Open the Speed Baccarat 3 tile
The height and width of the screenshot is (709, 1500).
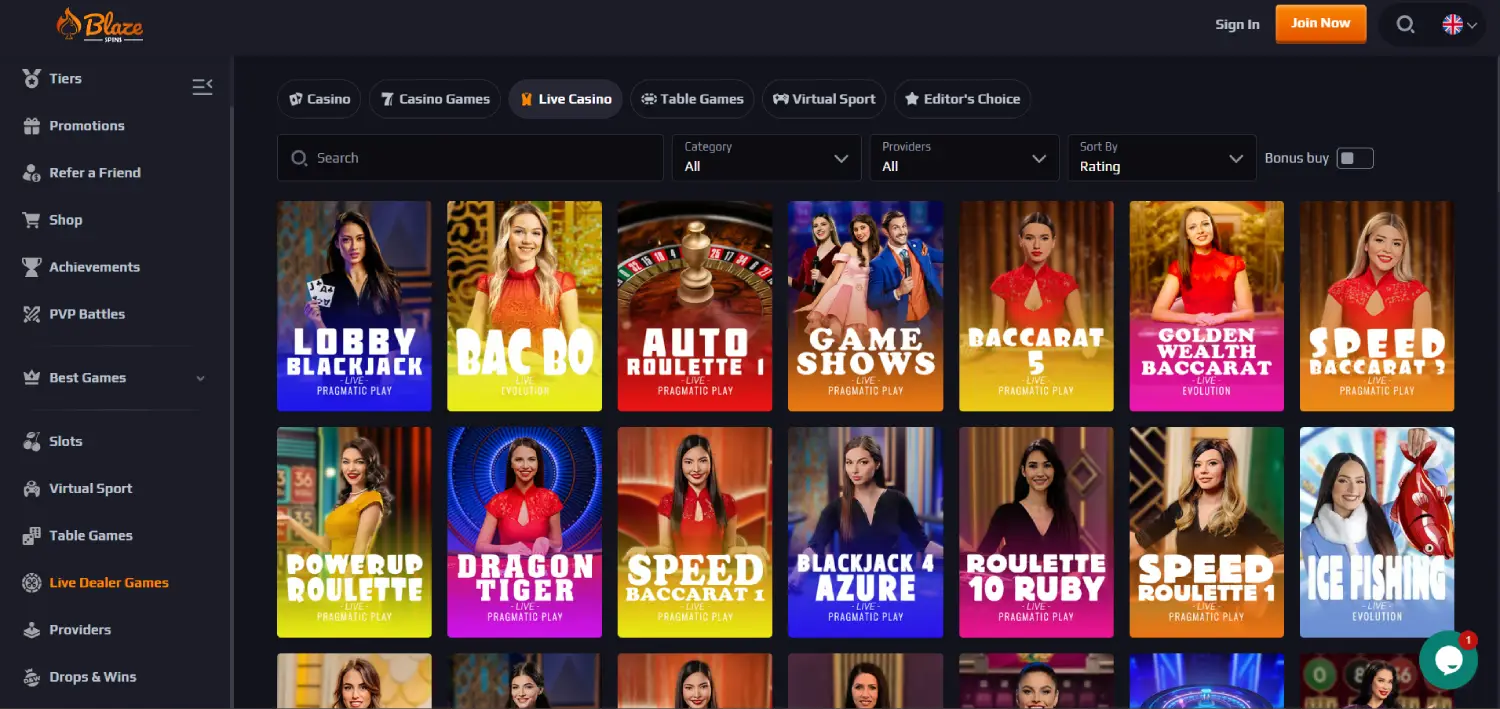click(x=1377, y=306)
